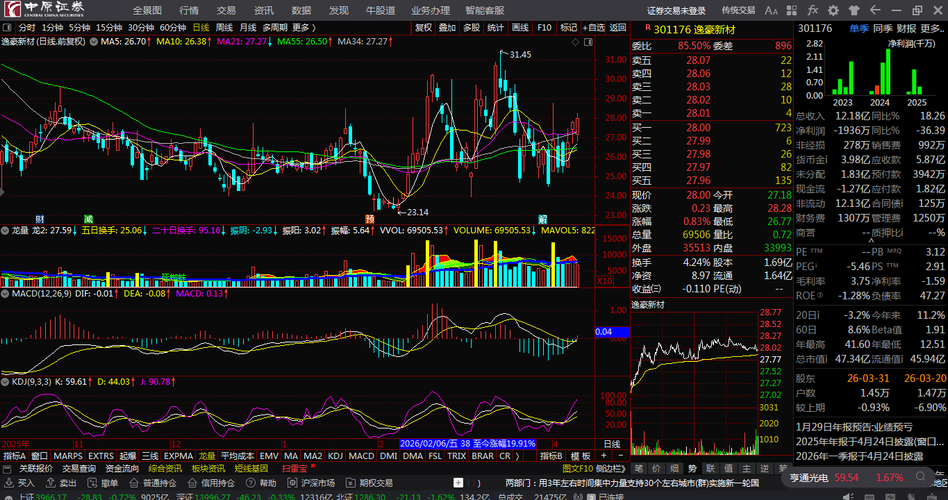Viewport: 948px width, 500px height.
Task: Click the +自选 add to watchlist button
Action: tap(594, 28)
